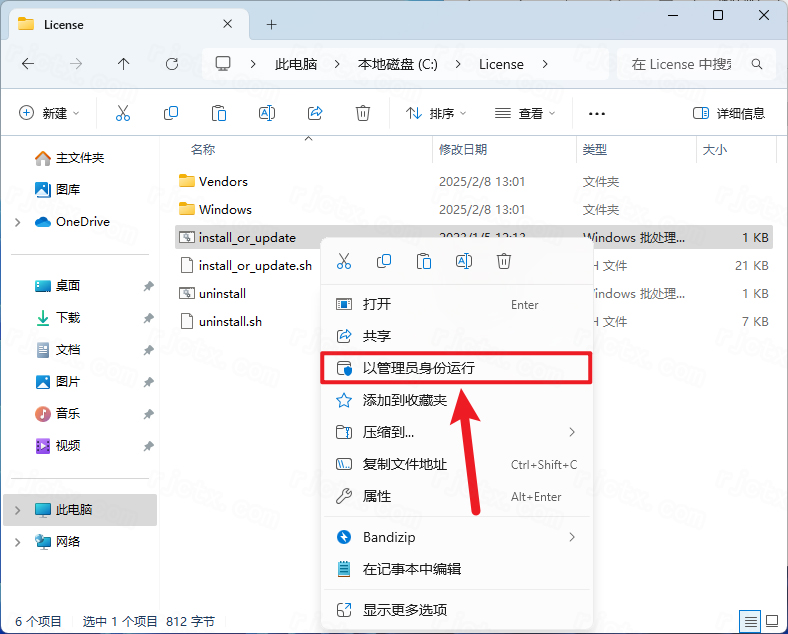Image resolution: width=788 pixels, height=634 pixels.
Task: Select 复制文件地址 in context menu
Action: pos(456,464)
